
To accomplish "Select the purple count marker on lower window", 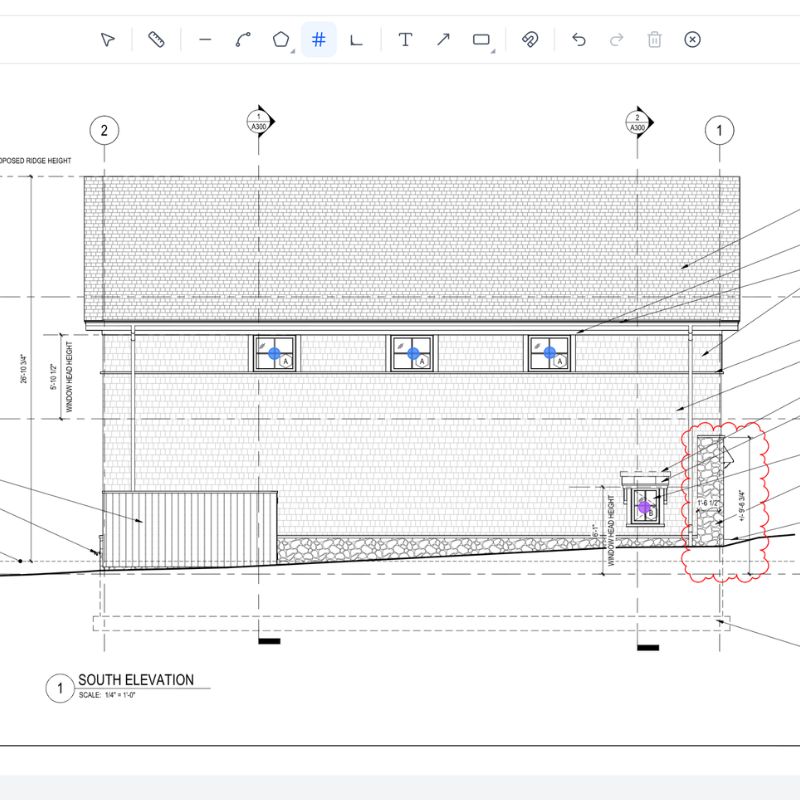I will pos(644,507).
